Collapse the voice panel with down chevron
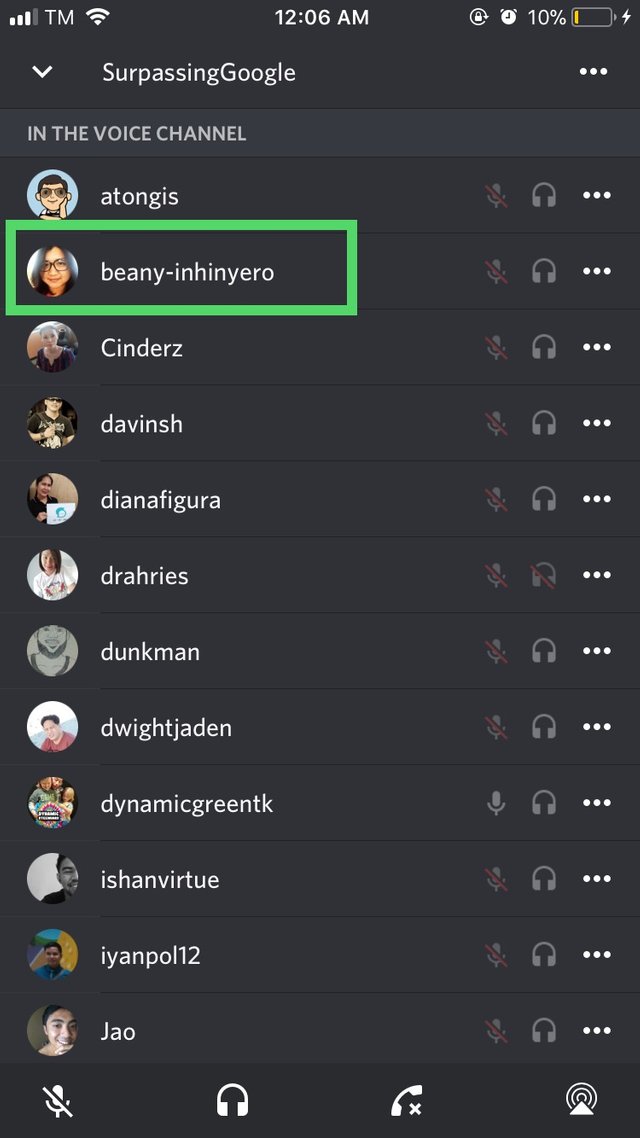640x1138 pixels. (43, 72)
